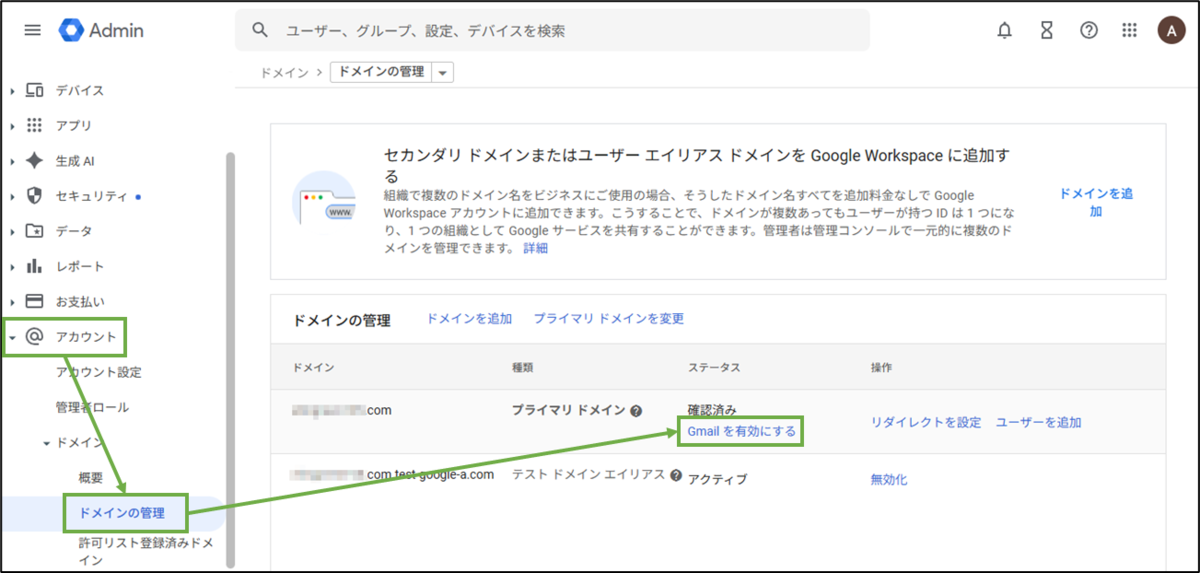
Task: Click help icon beside プライマリ ドメイン
Action: [636, 411]
